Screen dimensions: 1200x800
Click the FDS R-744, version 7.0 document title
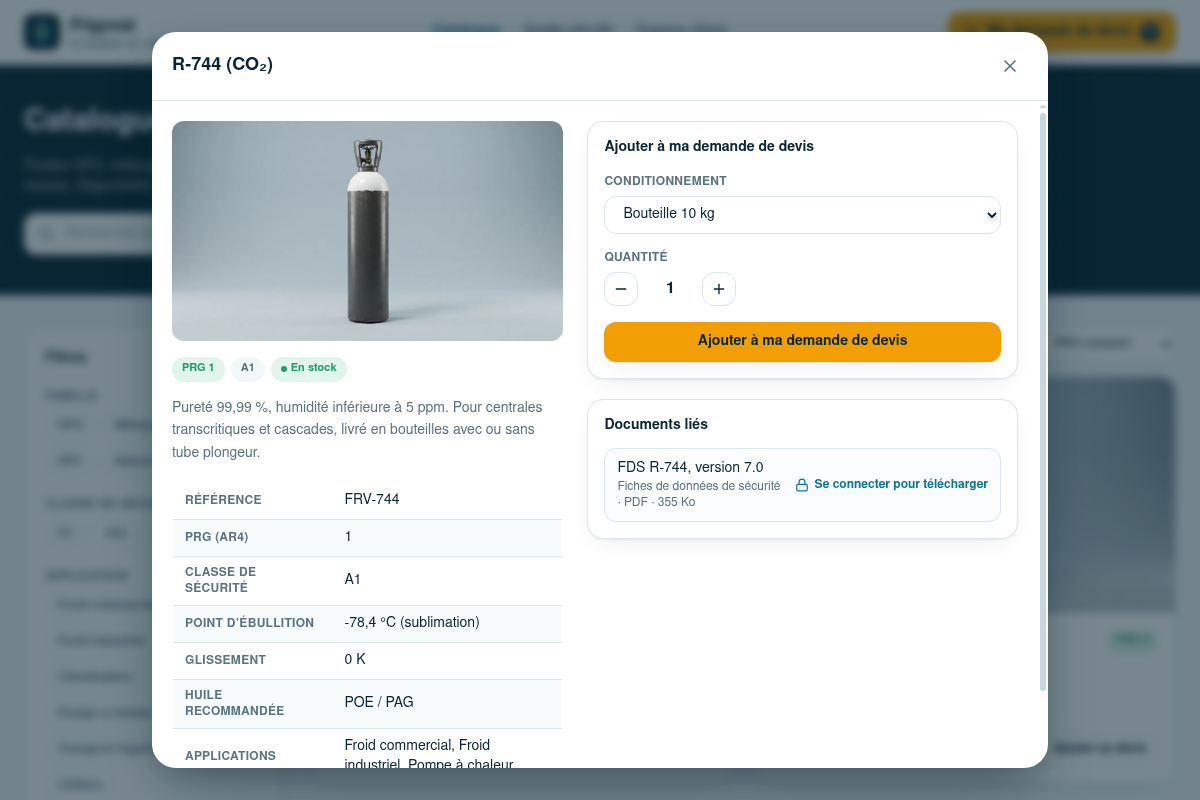690,467
